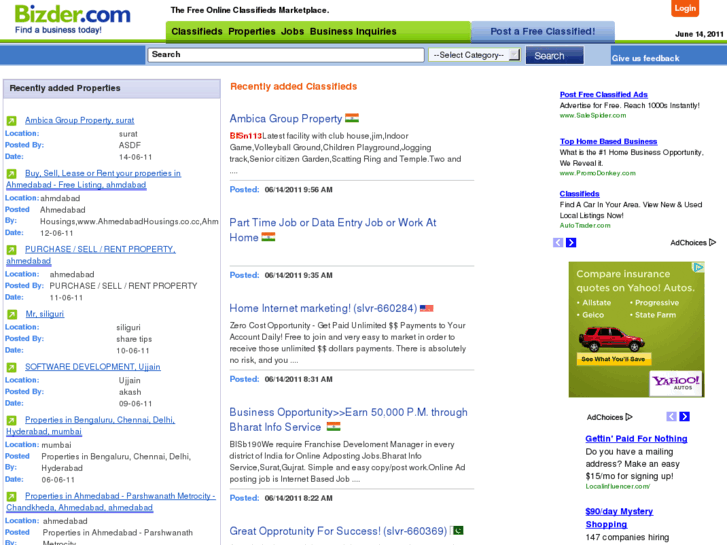Image resolution: width=727 pixels, height=545 pixels.
Task: Click LocalInfluencer.com URL
Action: pyautogui.click(x=618, y=487)
